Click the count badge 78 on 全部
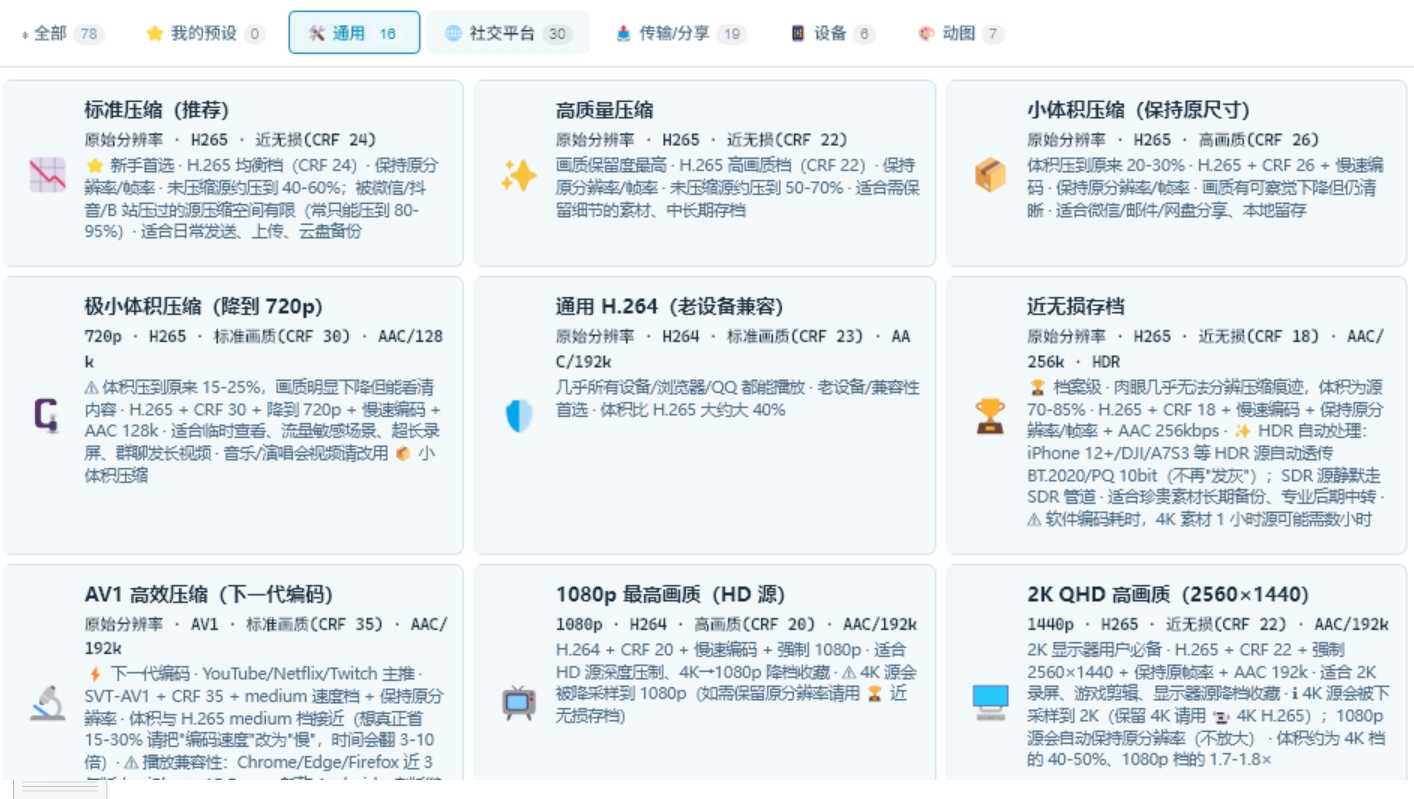Screen dimensions: 1414x799 [88, 34]
